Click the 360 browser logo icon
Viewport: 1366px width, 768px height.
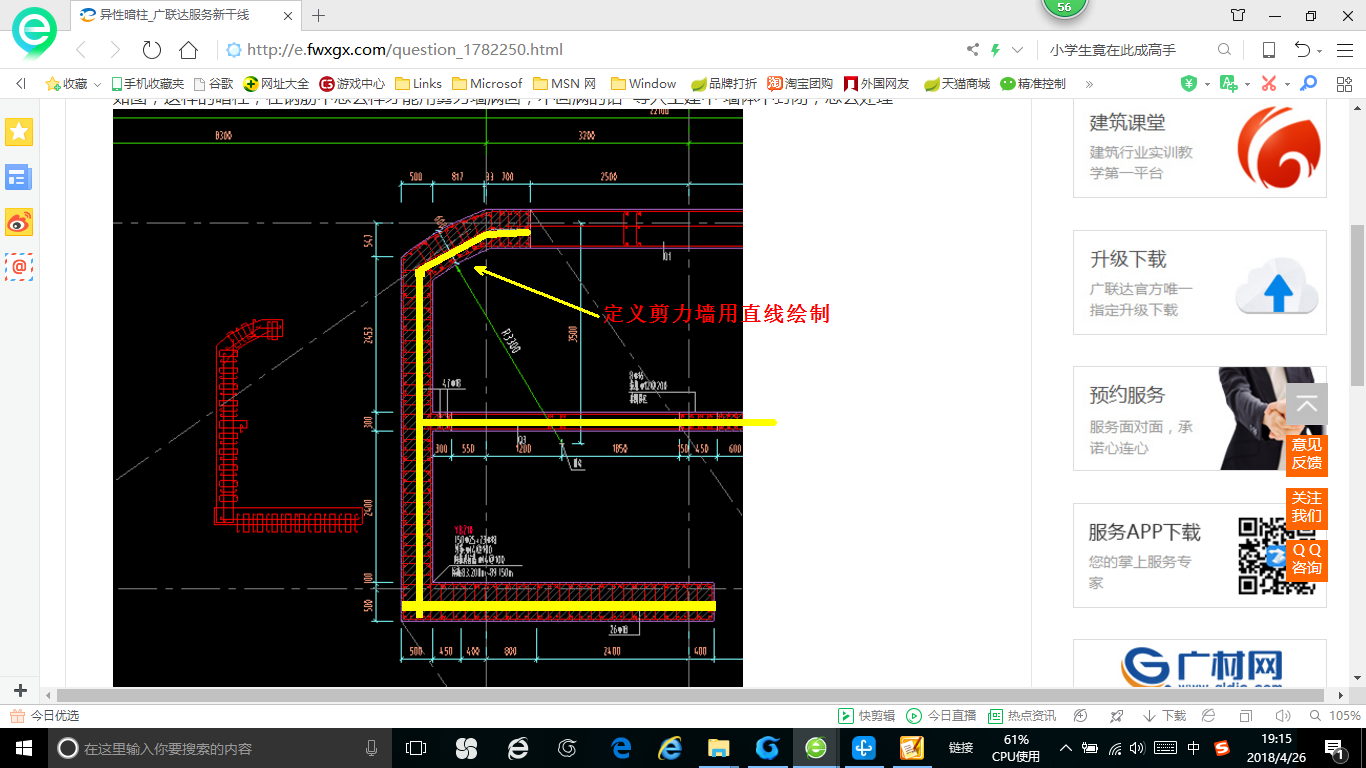tap(34, 34)
